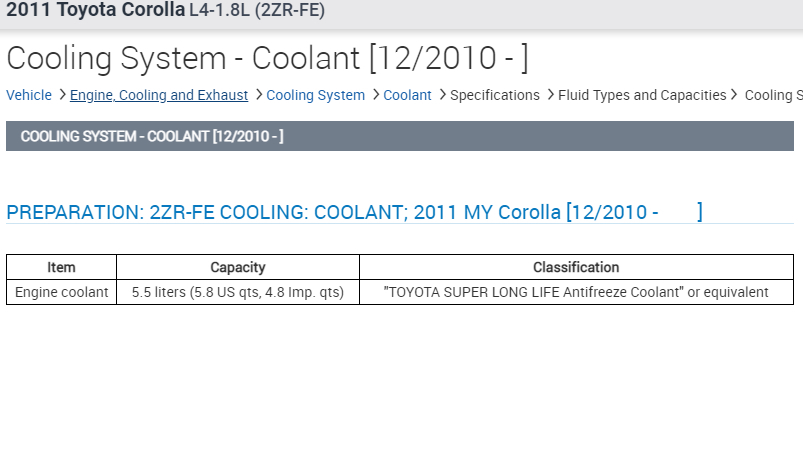Click the chevron arrow before Coolant breadcrumb
803x451 pixels.
[x=375, y=95]
